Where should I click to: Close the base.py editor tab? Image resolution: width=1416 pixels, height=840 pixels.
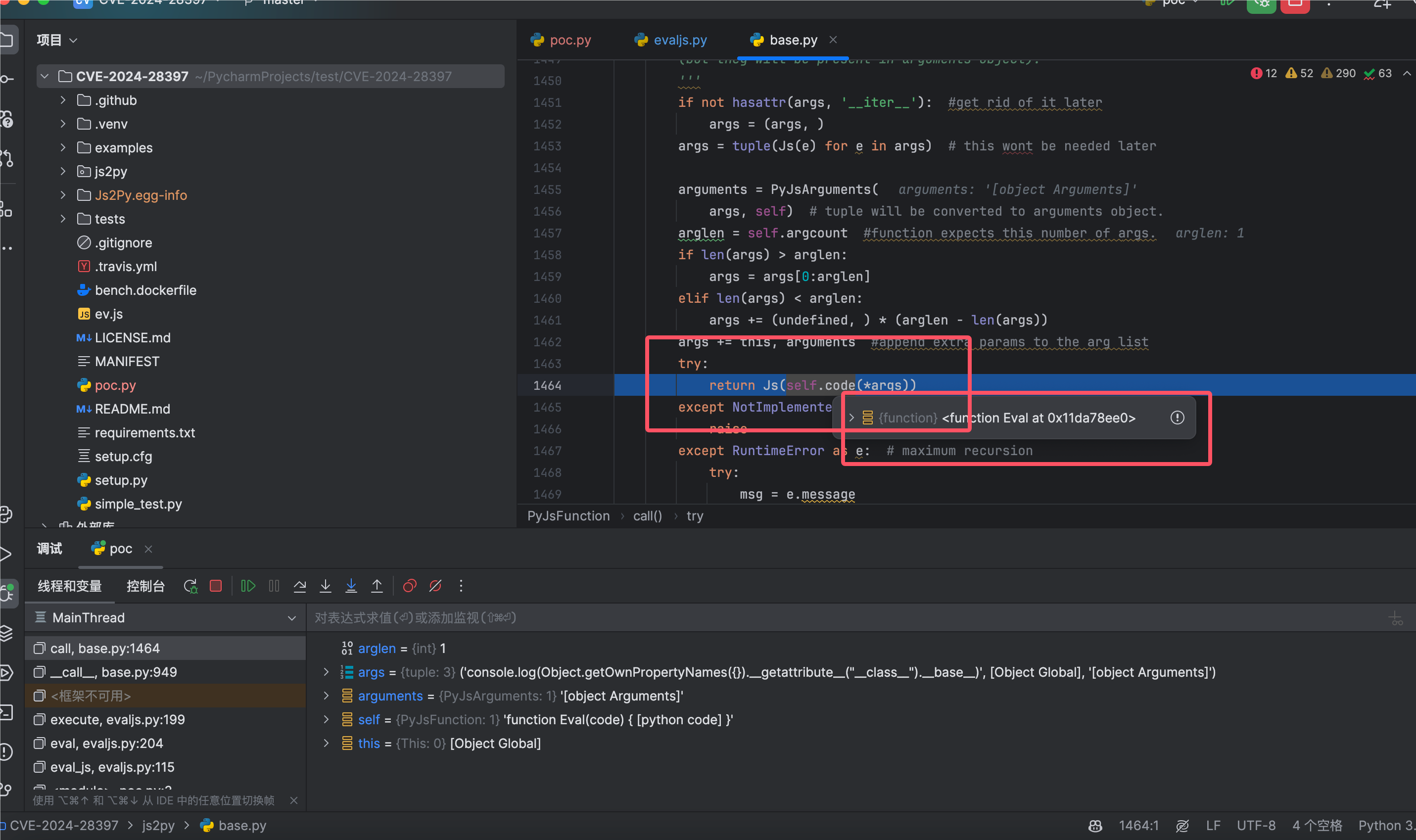[x=833, y=40]
